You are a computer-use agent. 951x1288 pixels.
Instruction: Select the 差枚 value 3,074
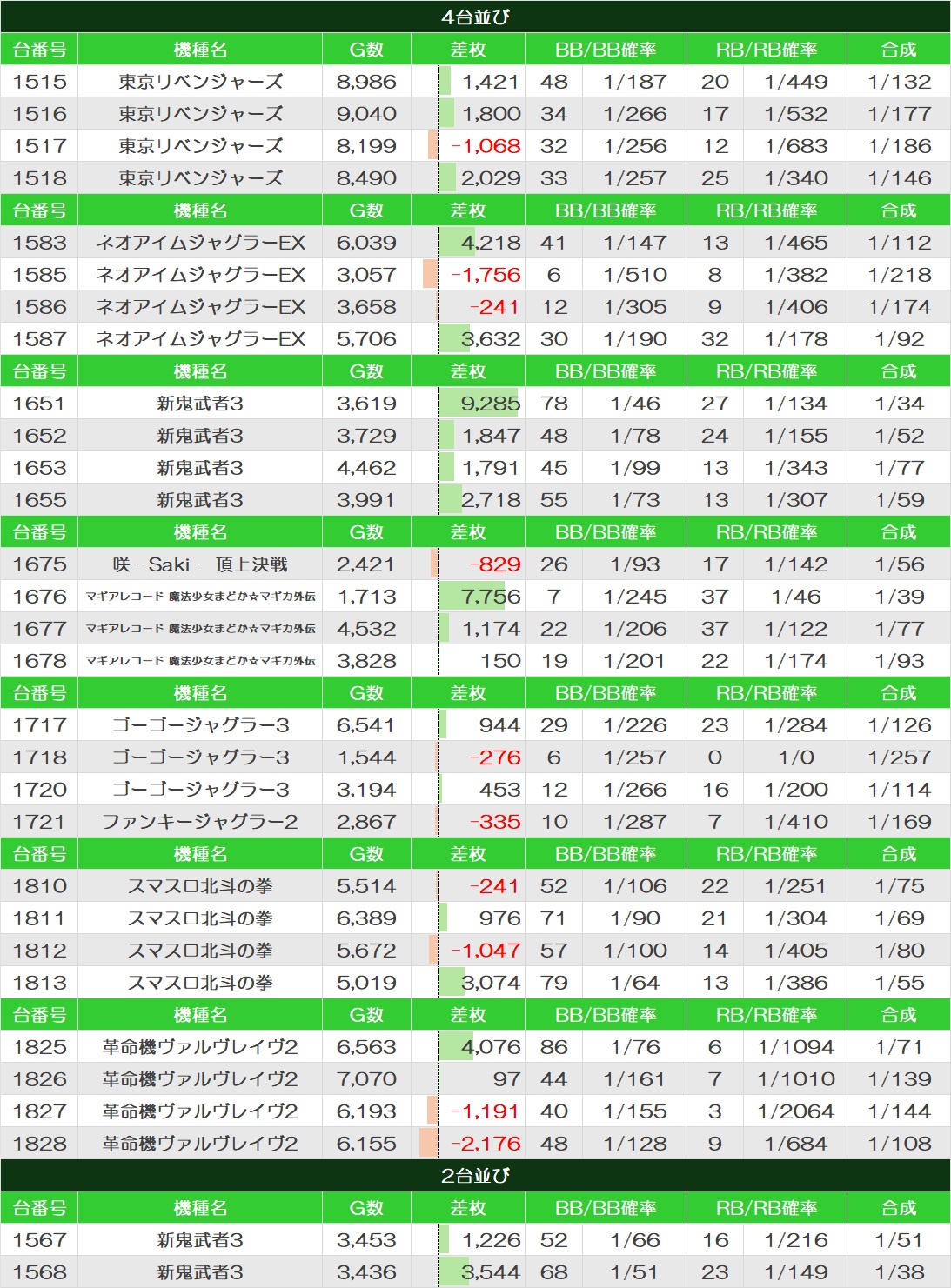(x=491, y=983)
